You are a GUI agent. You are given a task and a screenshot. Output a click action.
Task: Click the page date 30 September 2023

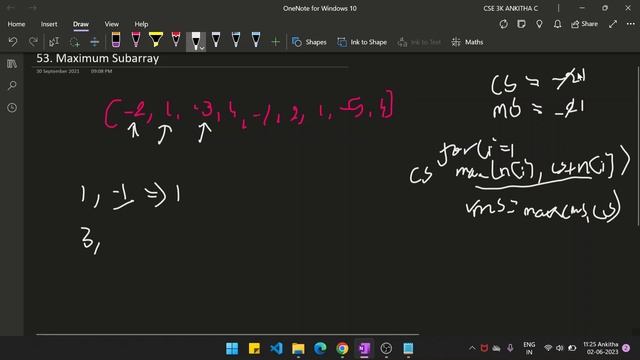click(x=58, y=71)
